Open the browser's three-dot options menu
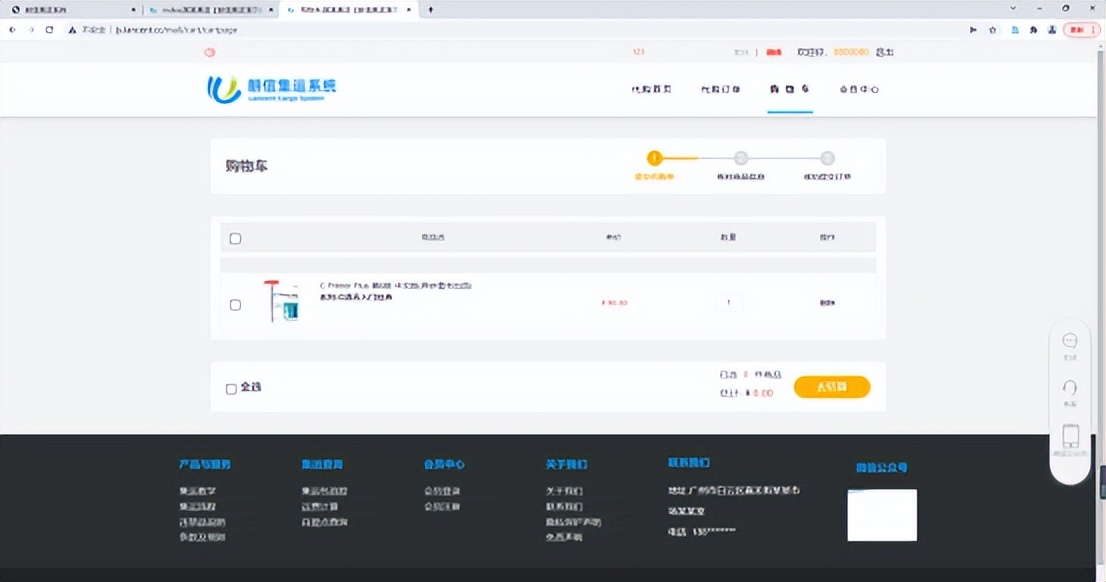This screenshot has width=1106, height=582. [1093, 30]
